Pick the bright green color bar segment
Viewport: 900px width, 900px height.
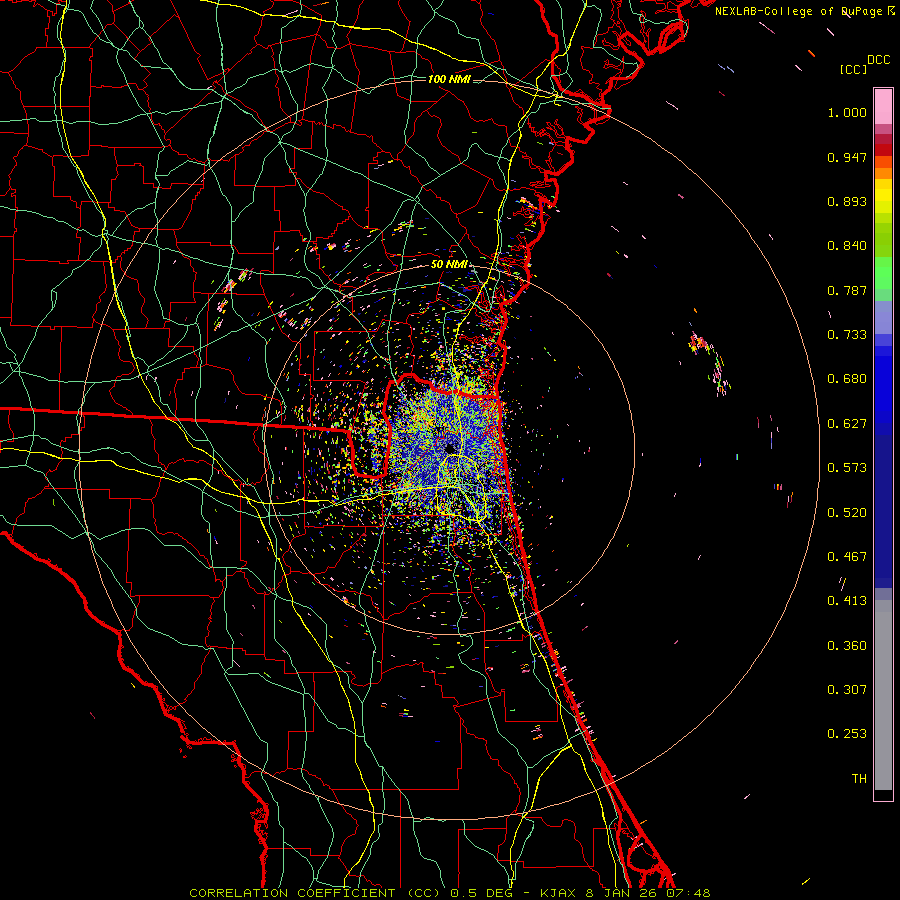pos(883,273)
